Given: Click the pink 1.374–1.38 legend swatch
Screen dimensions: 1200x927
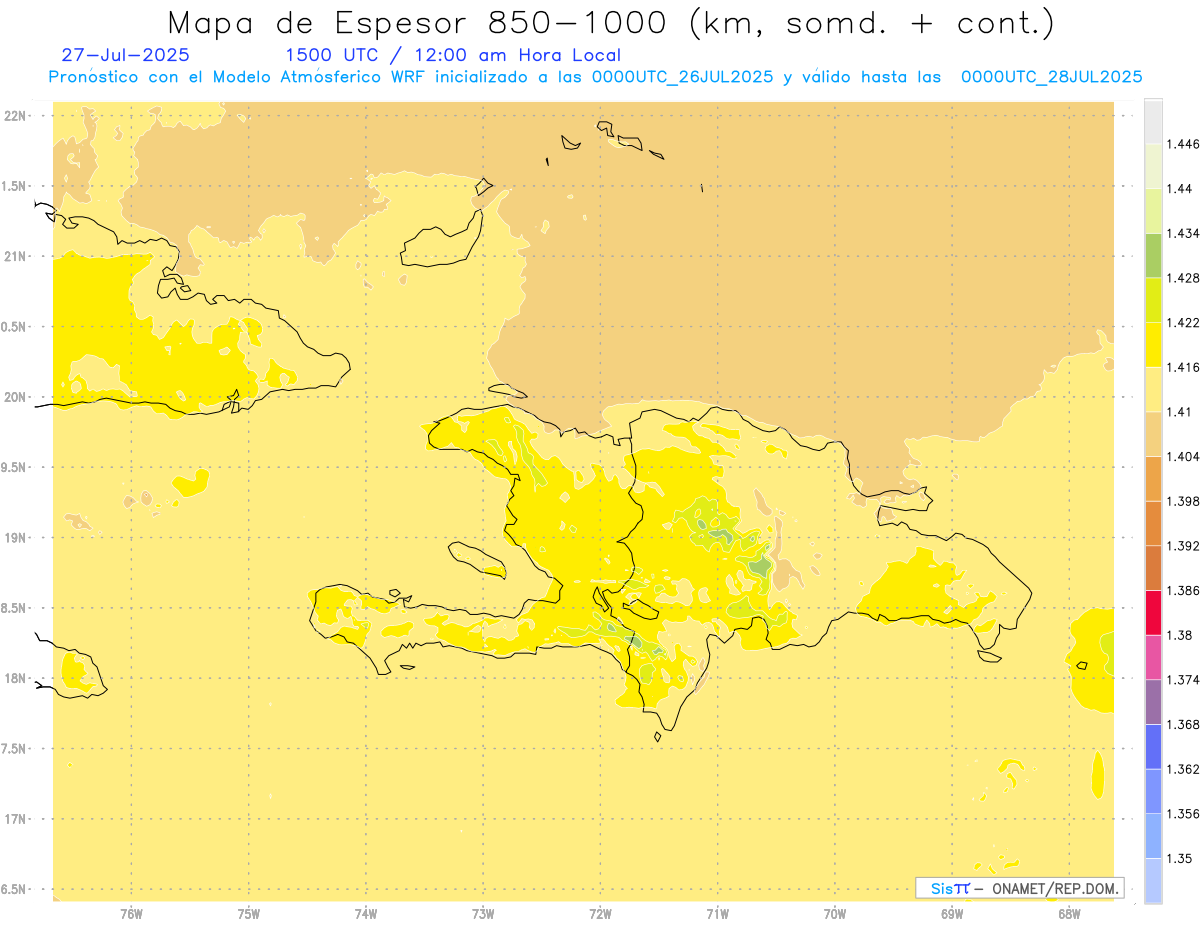Looking at the screenshot, I should [x=1153, y=657].
